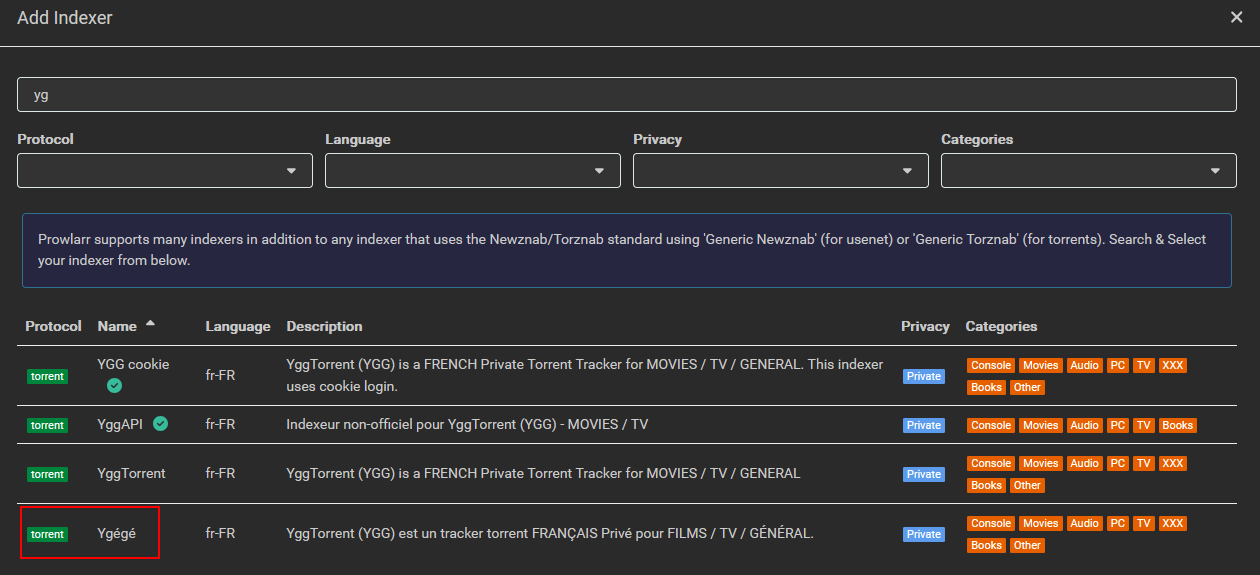Click the Books category tag for YggAPI
This screenshot has width=1260, height=575.
1177,425
